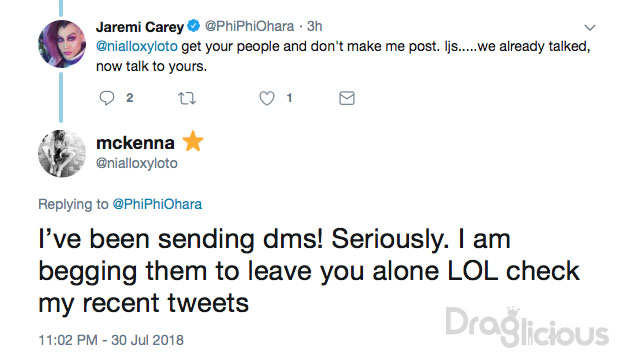Click the reply count number 2

point(129,98)
